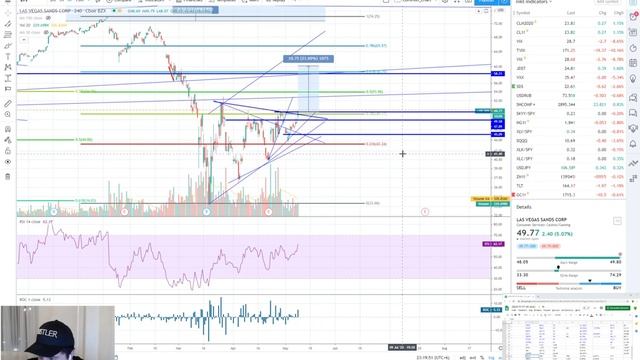Toggle visibility of the first MA indicator
Screen dimensions: 640x360
(x=48, y=18)
